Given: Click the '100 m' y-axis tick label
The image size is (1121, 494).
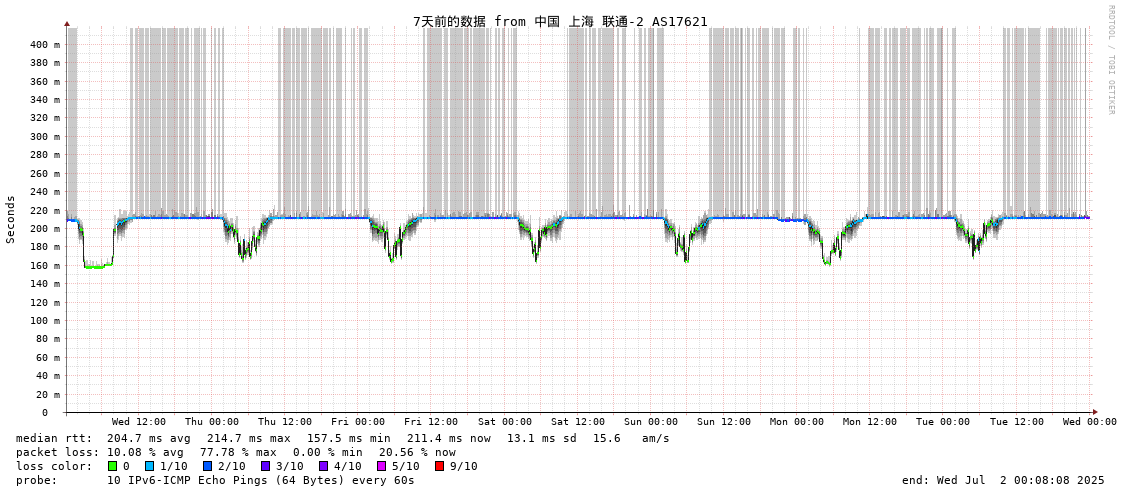Looking at the screenshot, I should click(x=45, y=321).
